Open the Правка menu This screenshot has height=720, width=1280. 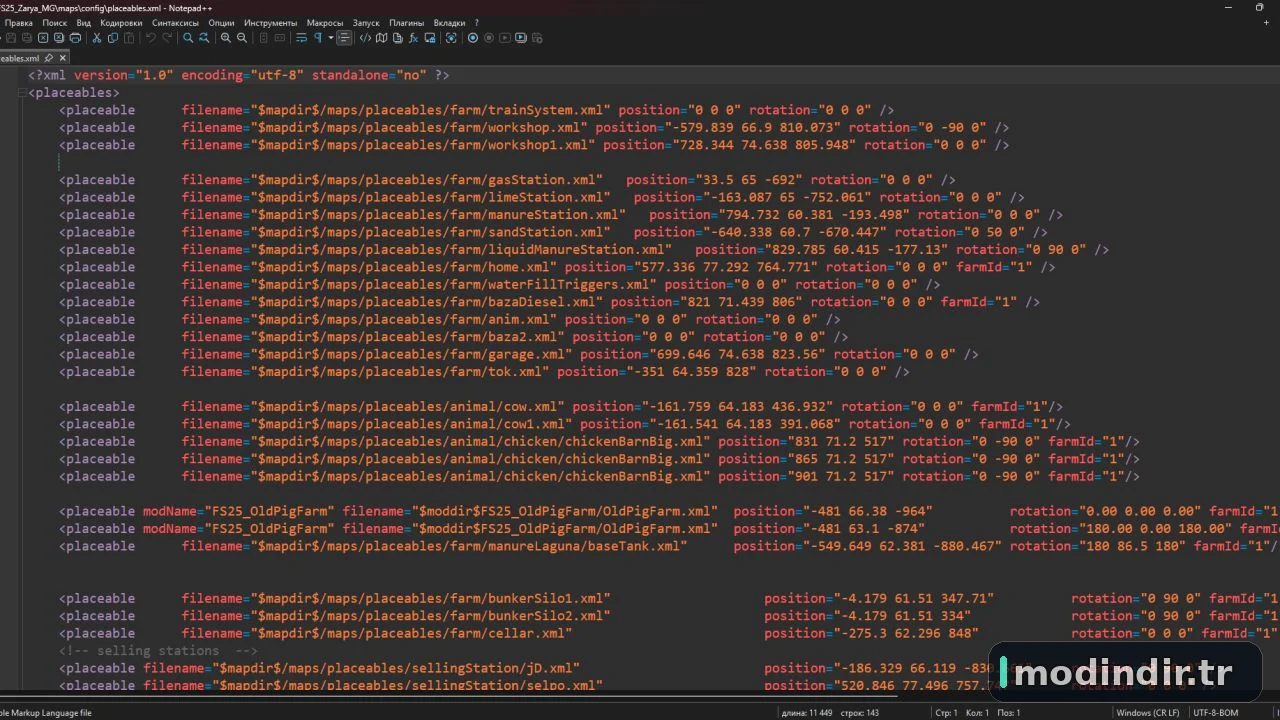coord(18,22)
